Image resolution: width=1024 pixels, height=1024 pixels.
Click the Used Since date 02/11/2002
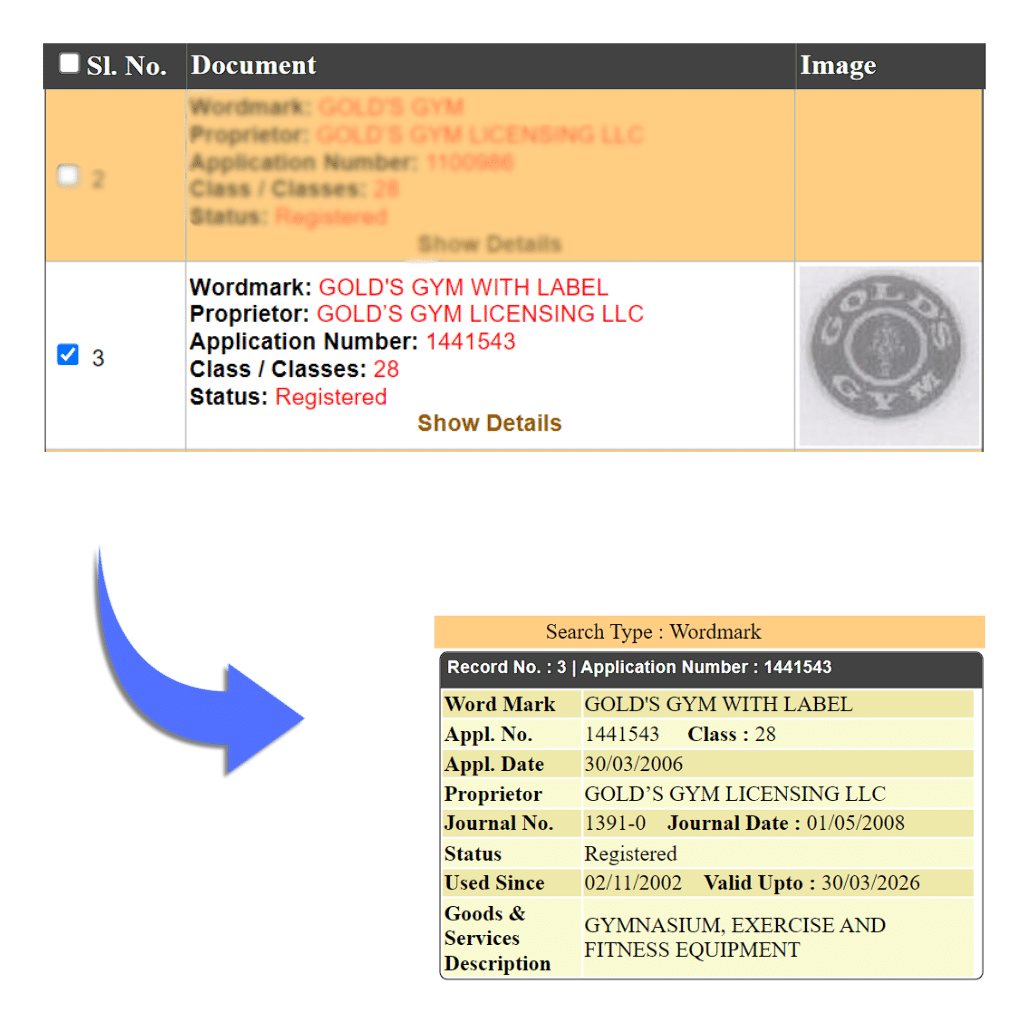634,883
